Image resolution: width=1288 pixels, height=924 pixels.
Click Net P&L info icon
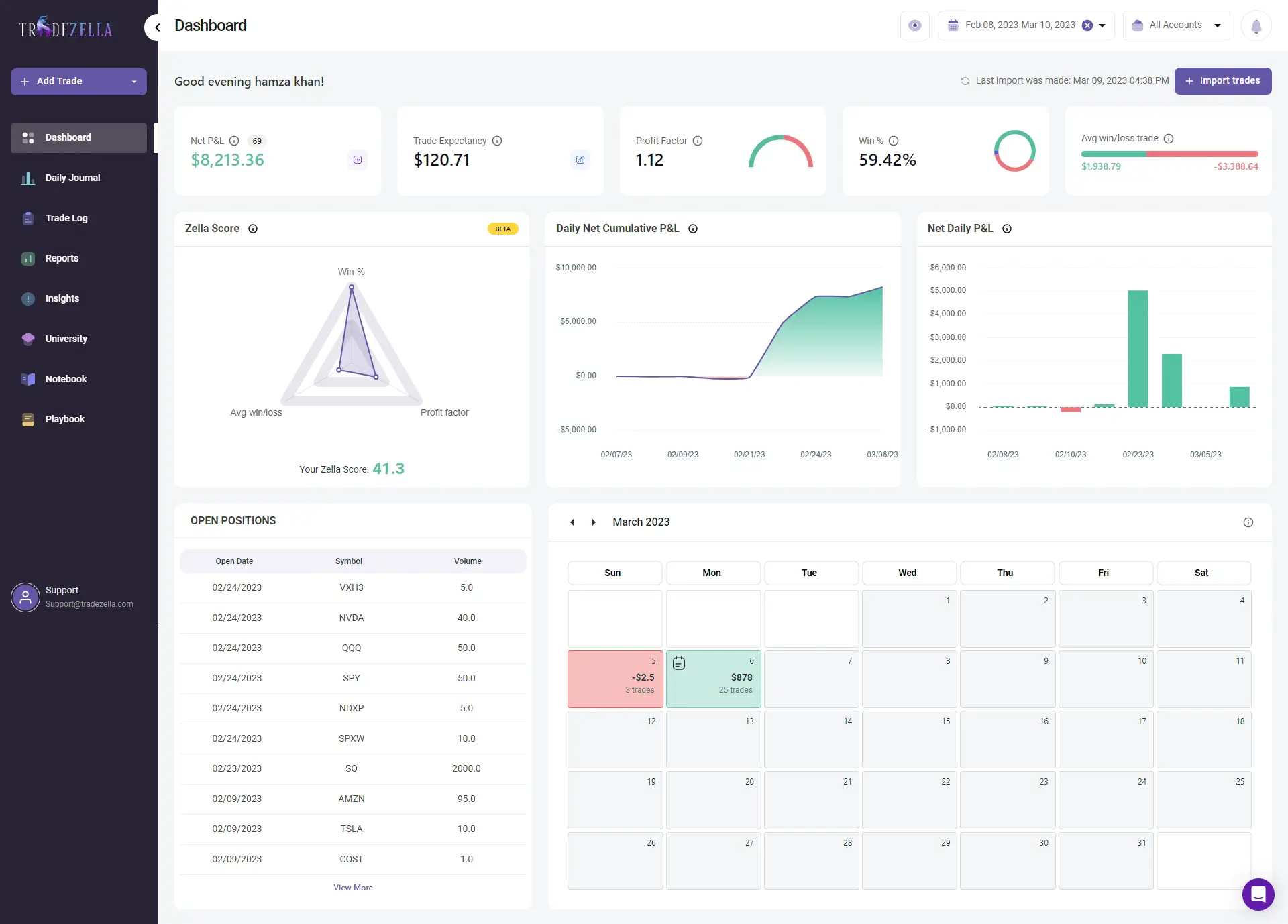(234, 141)
